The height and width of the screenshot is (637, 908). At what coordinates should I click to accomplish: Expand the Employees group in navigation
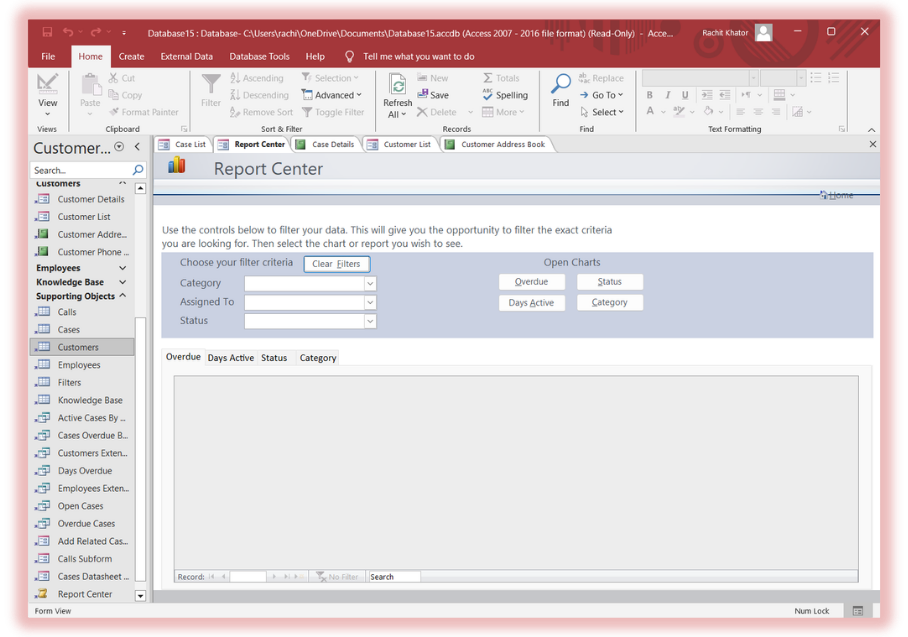tap(123, 268)
